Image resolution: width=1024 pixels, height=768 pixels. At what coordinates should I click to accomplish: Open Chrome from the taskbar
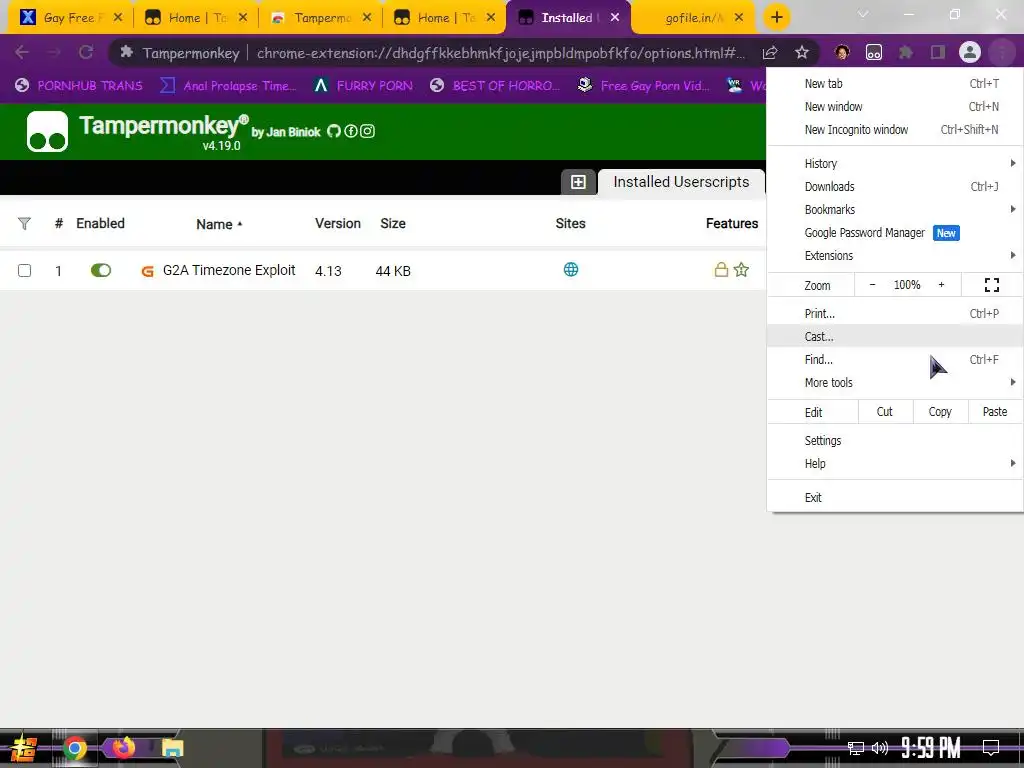(x=74, y=748)
